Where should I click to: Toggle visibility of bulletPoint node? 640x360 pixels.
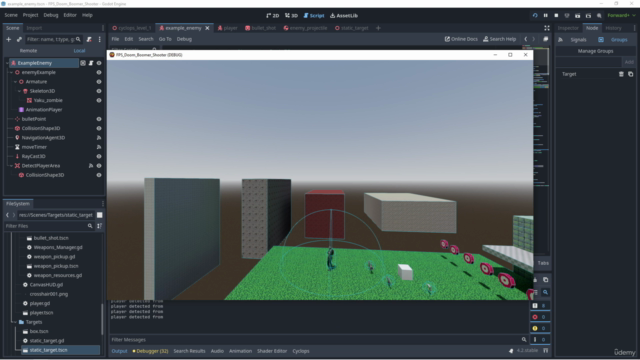(x=99, y=119)
